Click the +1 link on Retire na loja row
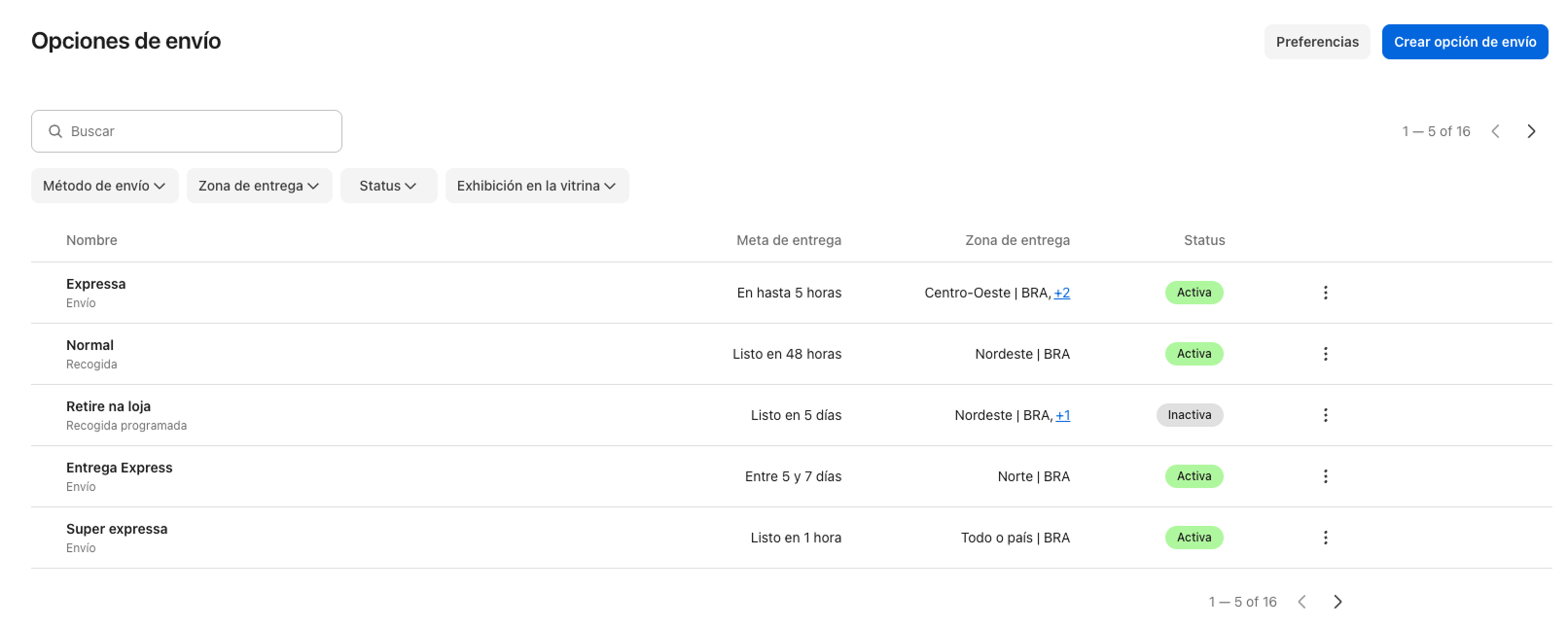The height and width of the screenshot is (627, 1568). coord(1064,415)
